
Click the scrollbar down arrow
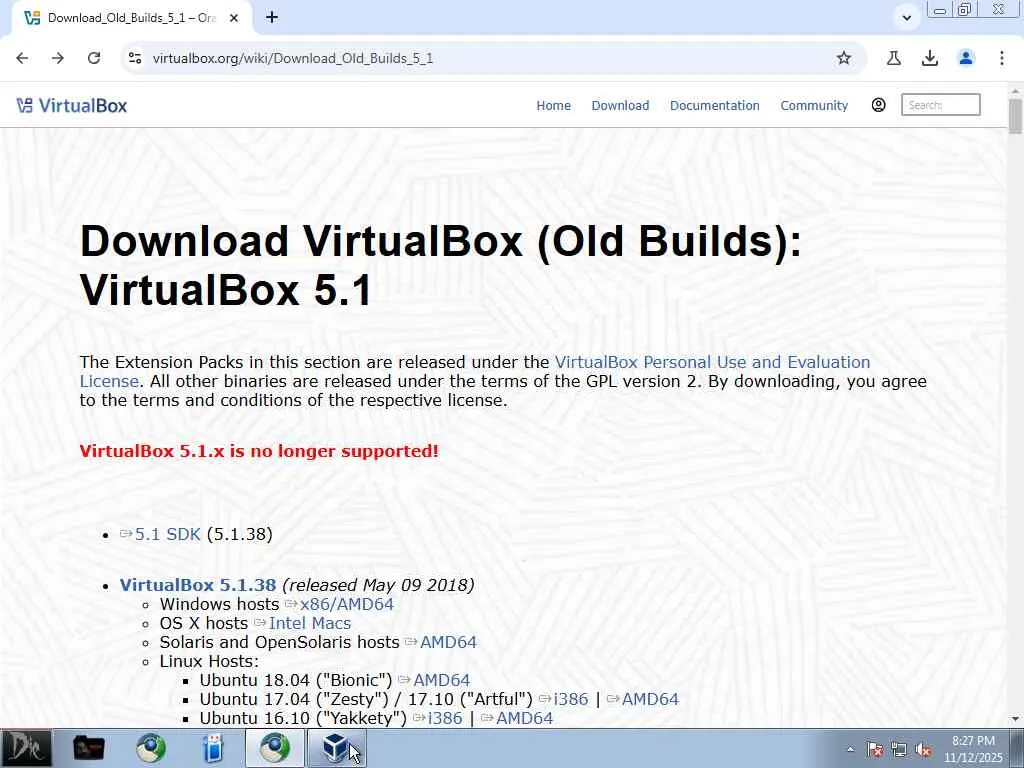[x=1015, y=719]
